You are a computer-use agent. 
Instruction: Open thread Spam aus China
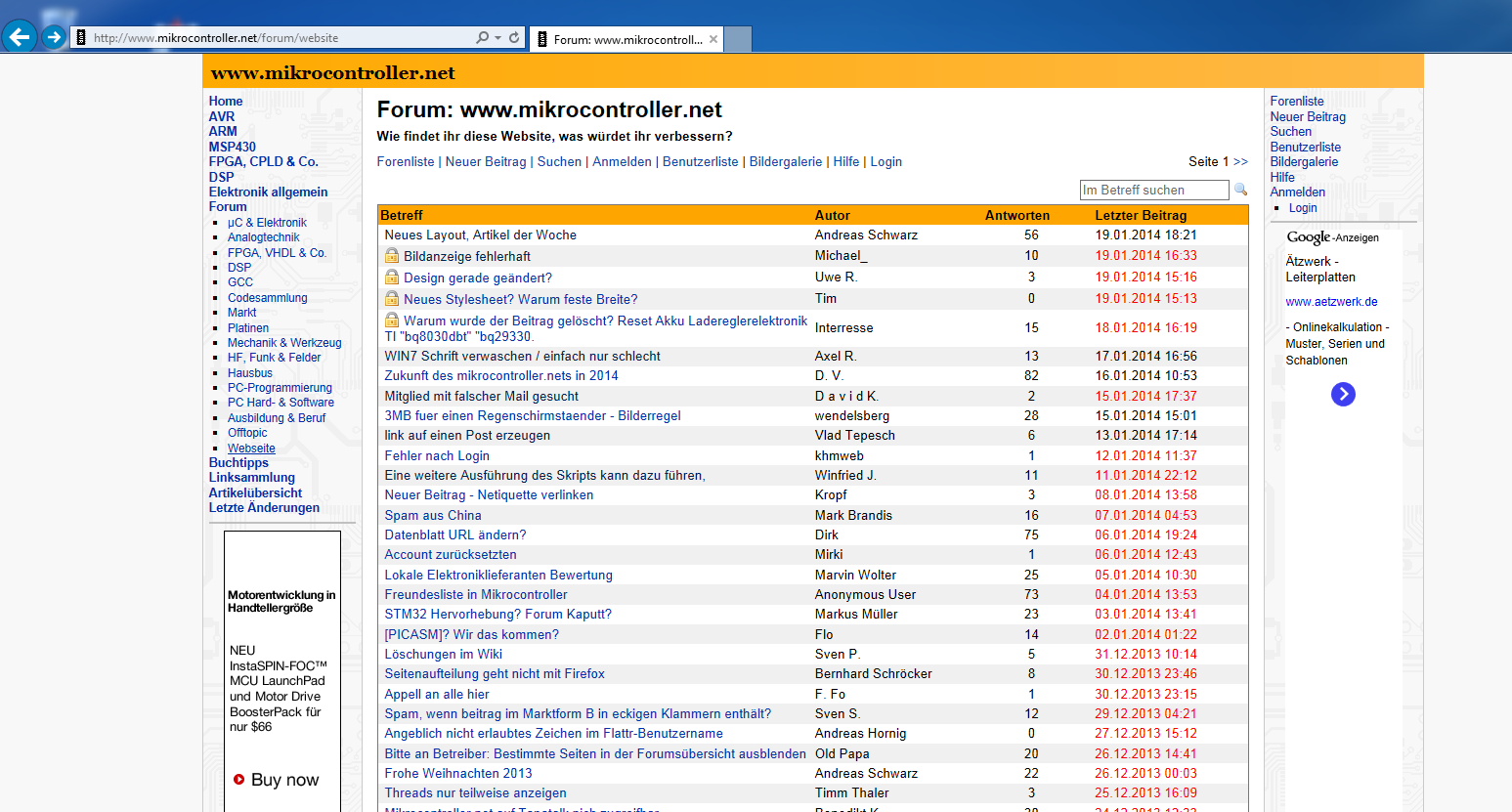(x=433, y=515)
